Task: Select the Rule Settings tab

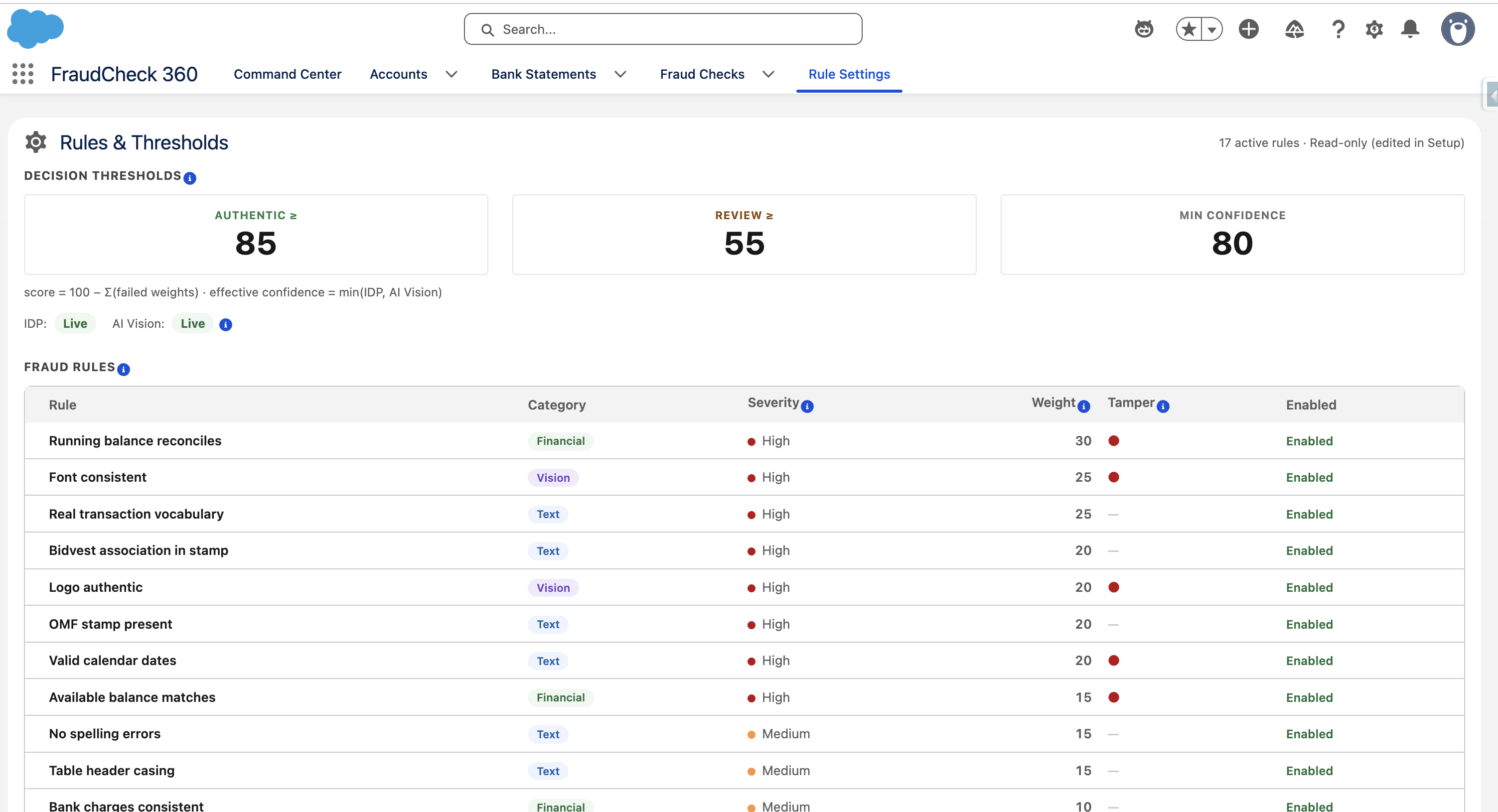Action: point(849,74)
